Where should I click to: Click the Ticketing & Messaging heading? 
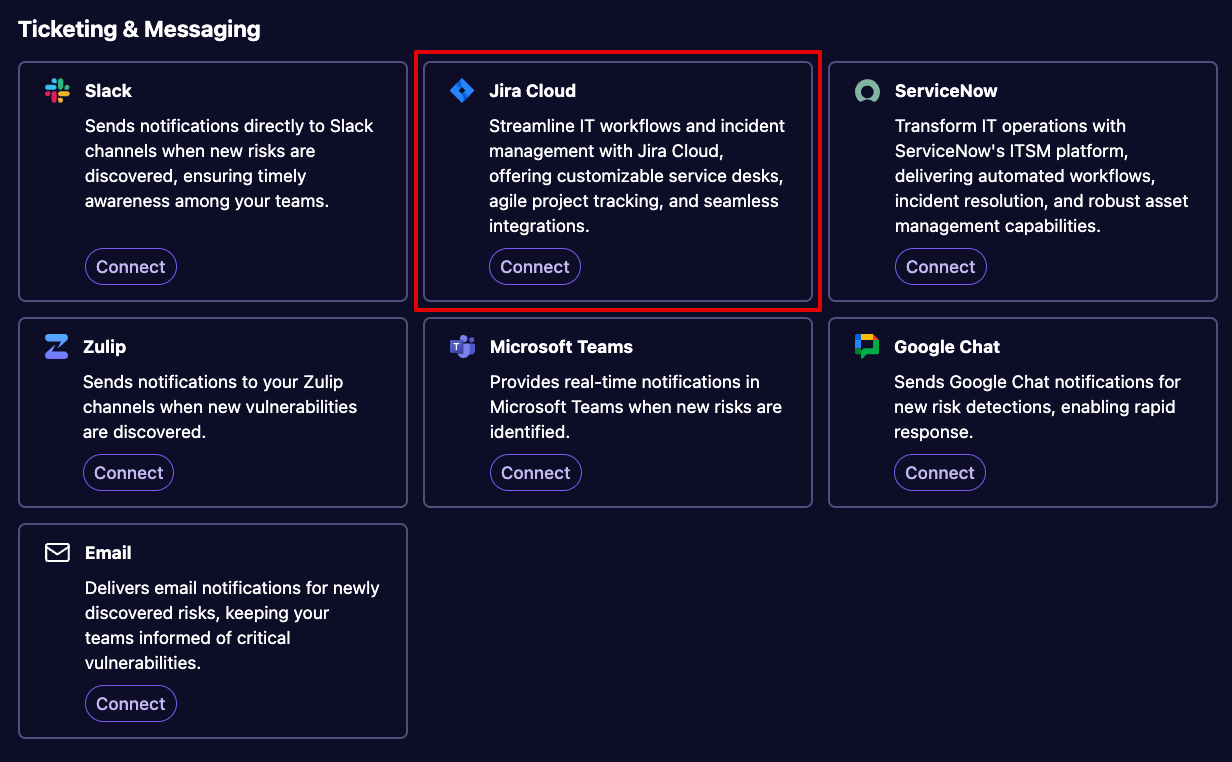tap(139, 29)
